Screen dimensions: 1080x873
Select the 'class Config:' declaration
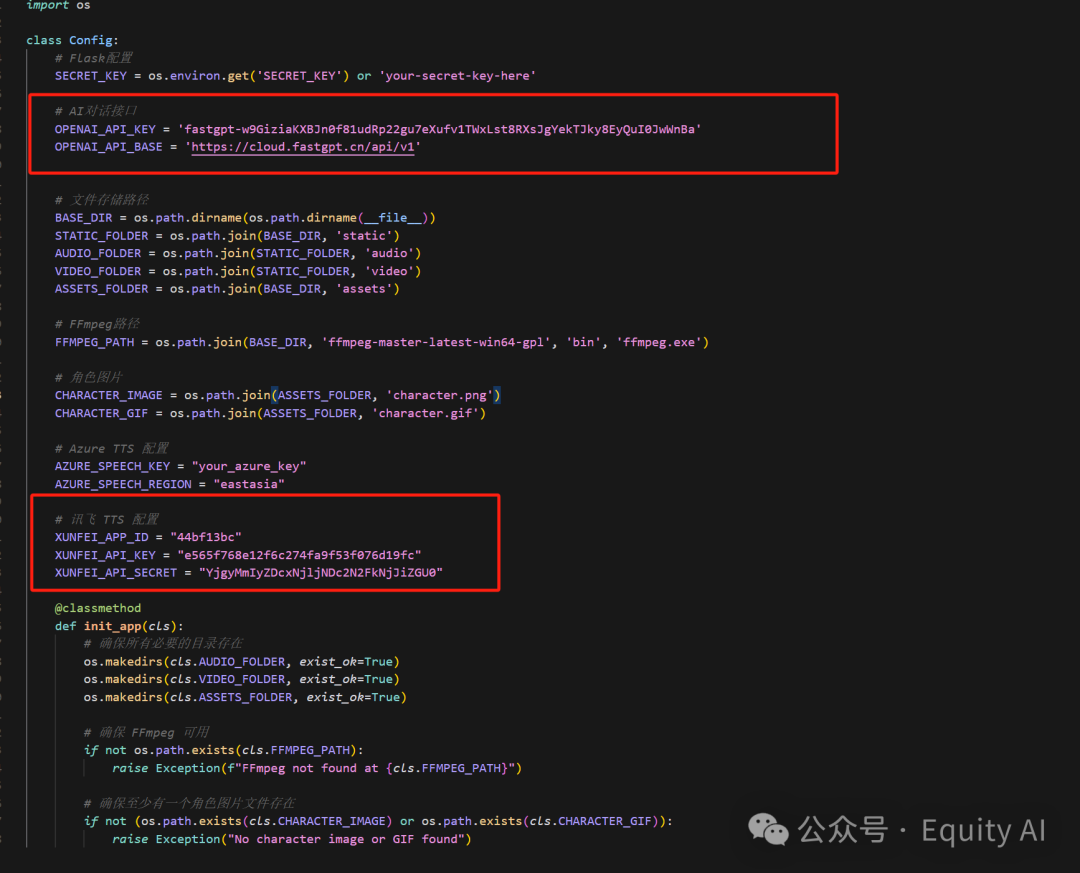pyautogui.click(x=72, y=40)
